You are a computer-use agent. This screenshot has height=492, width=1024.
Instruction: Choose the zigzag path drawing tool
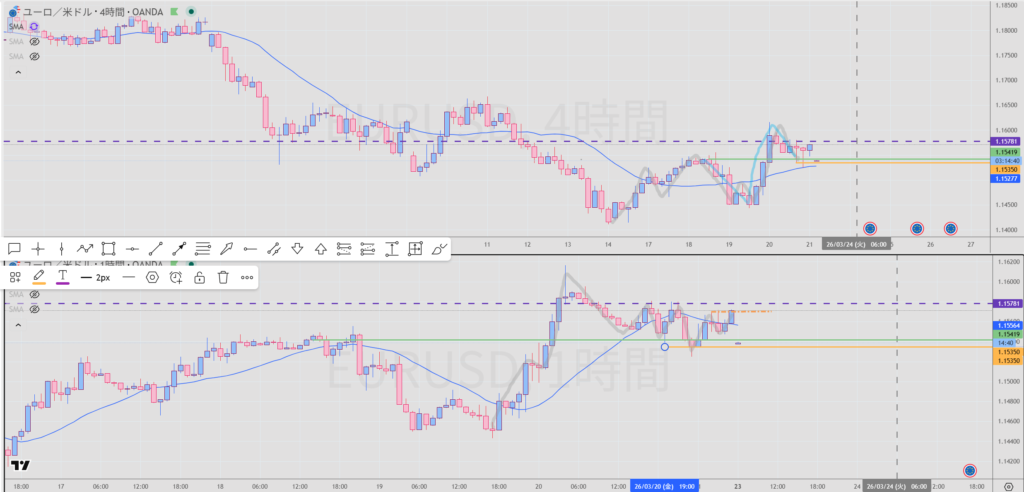85,247
